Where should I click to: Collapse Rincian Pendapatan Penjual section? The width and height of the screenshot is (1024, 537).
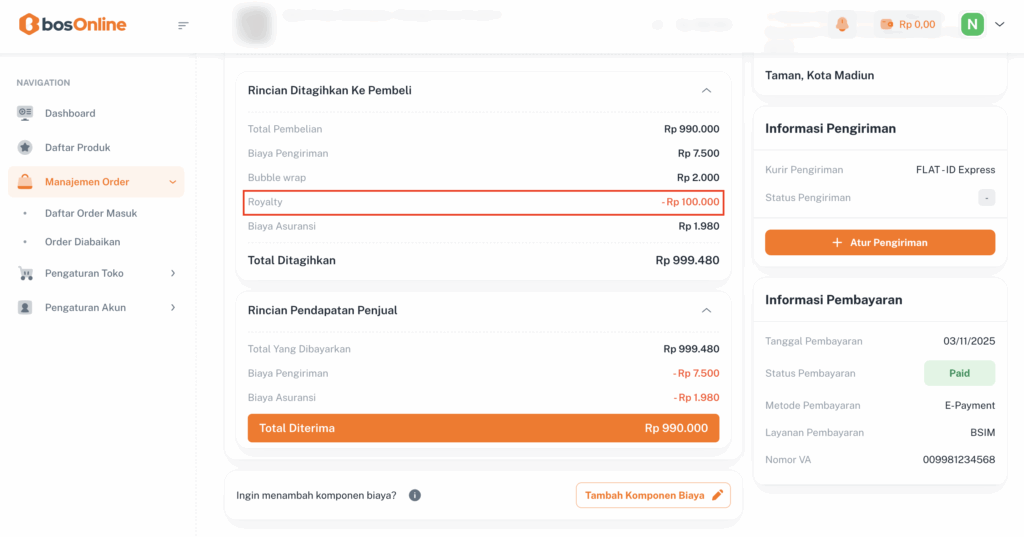pyautogui.click(x=706, y=310)
